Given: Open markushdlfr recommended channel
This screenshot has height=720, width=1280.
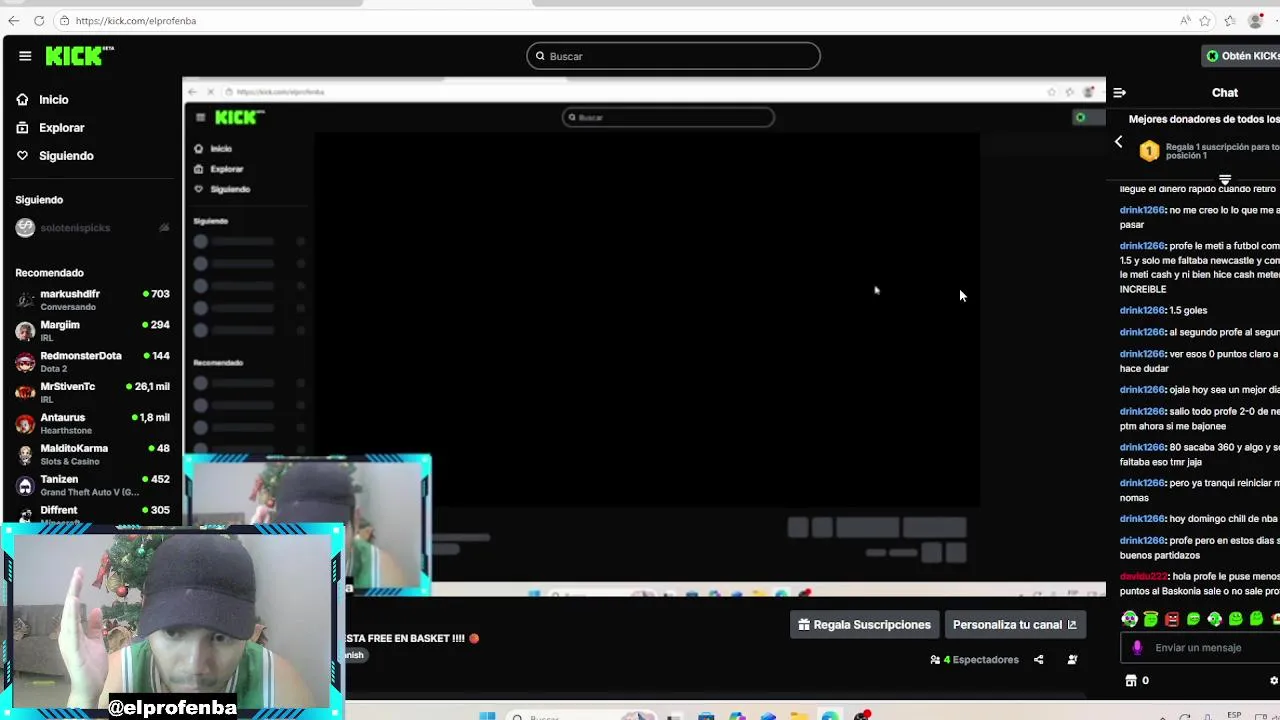Looking at the screenshot, I should tap(92, 299).
